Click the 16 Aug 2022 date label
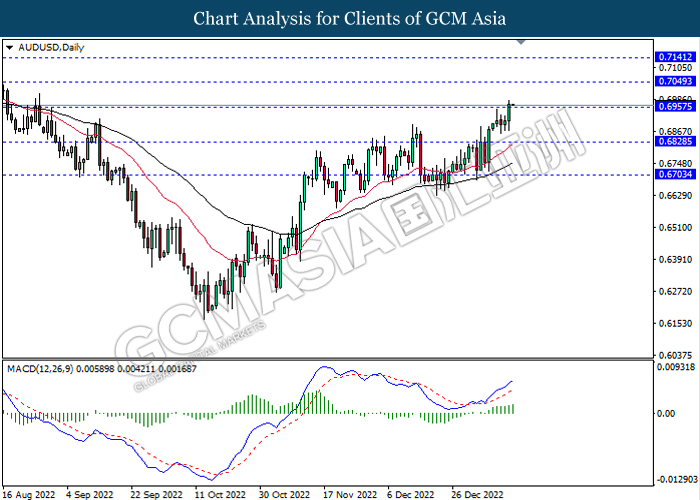Viewport: 700px width, 500px height. (29, 495)
